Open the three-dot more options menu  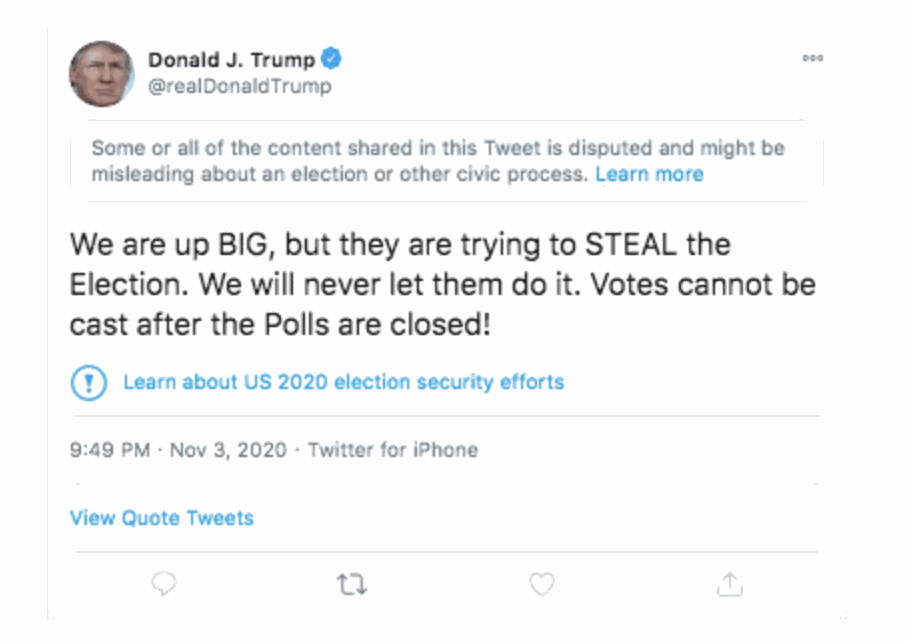coord(812,58)
